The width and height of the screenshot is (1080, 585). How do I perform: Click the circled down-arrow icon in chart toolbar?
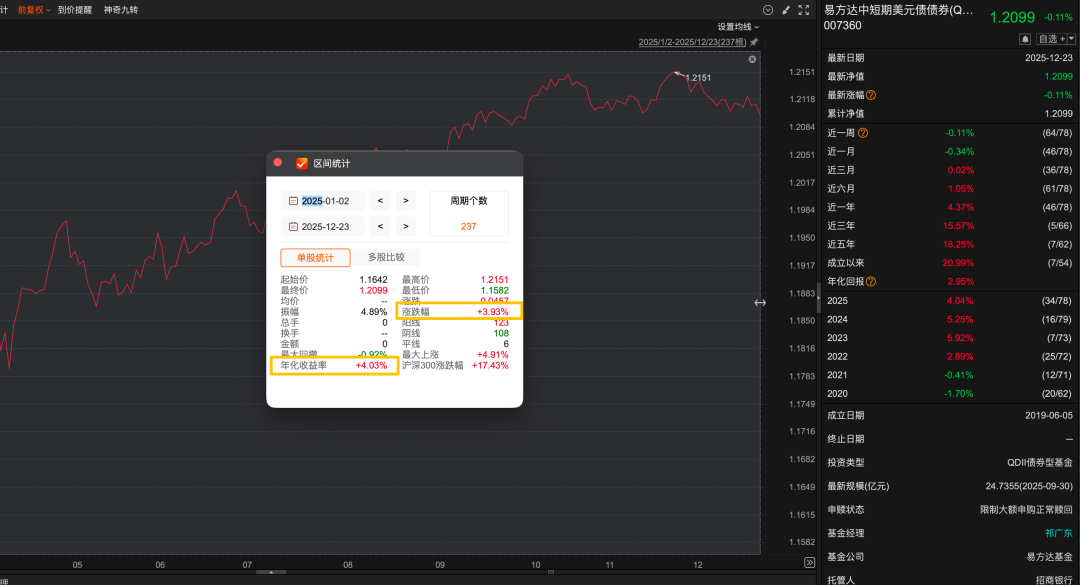pos(767,9)
